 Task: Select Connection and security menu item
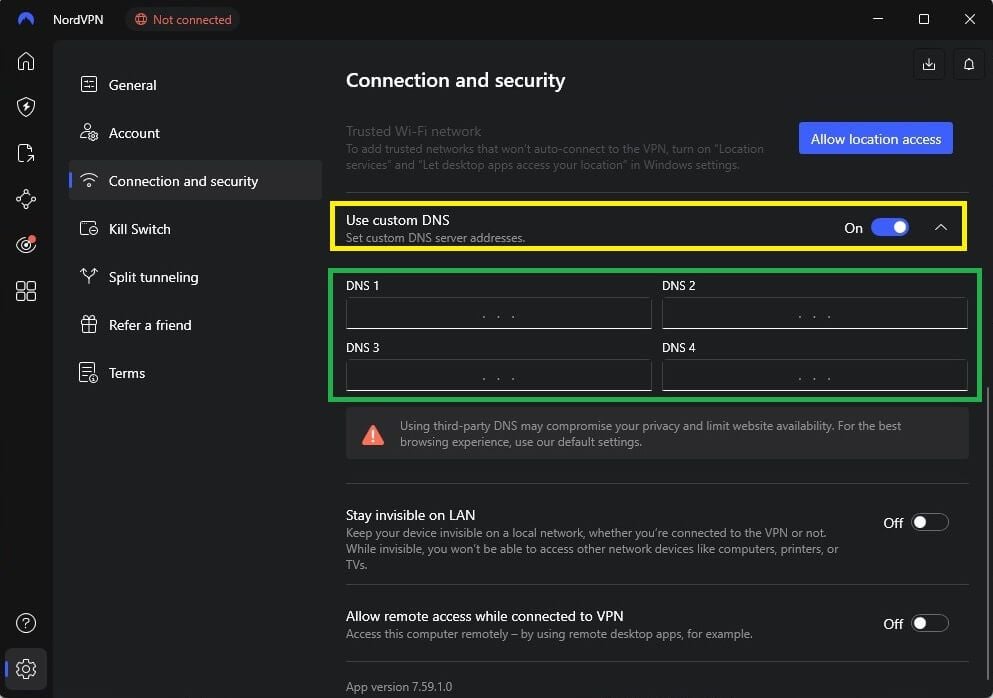195,181
